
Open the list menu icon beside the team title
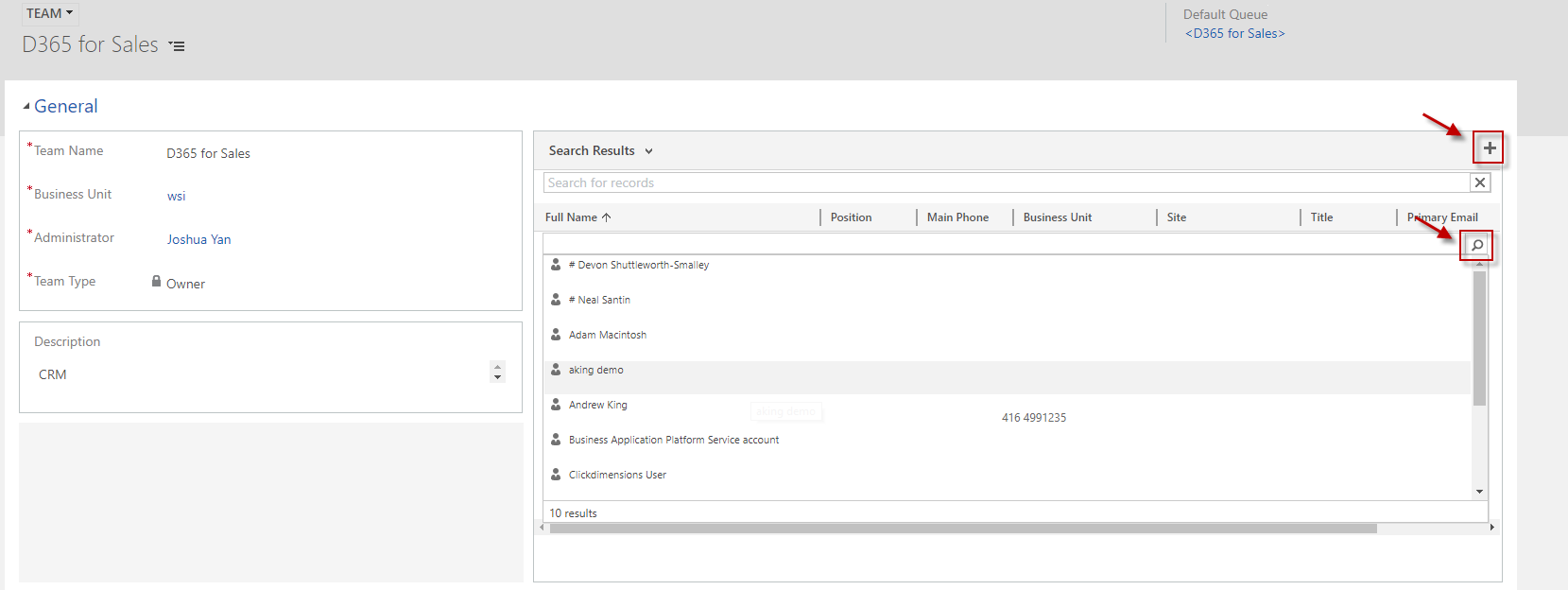coord(177,45)
